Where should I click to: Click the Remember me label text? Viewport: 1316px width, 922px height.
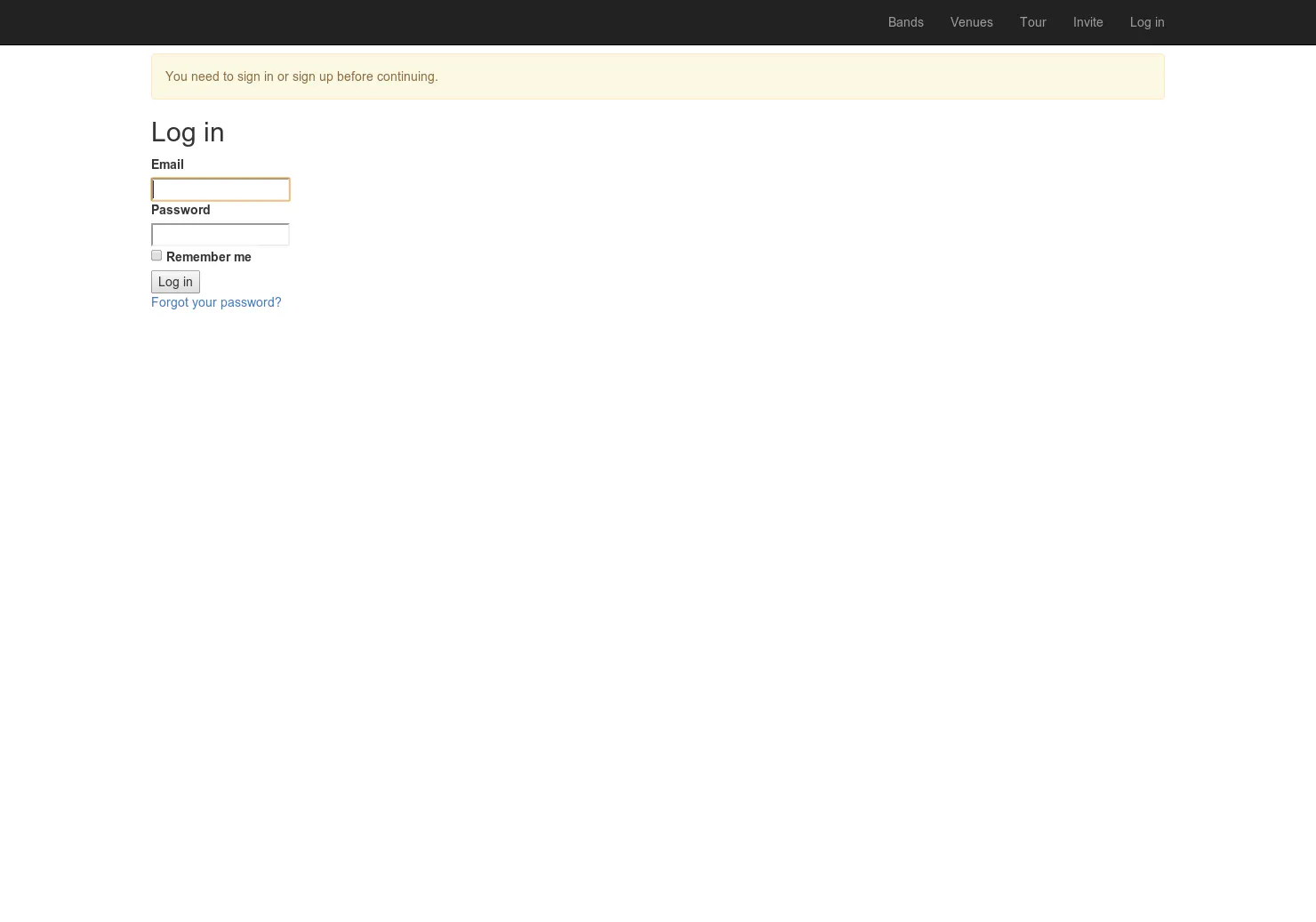(209, 257)
